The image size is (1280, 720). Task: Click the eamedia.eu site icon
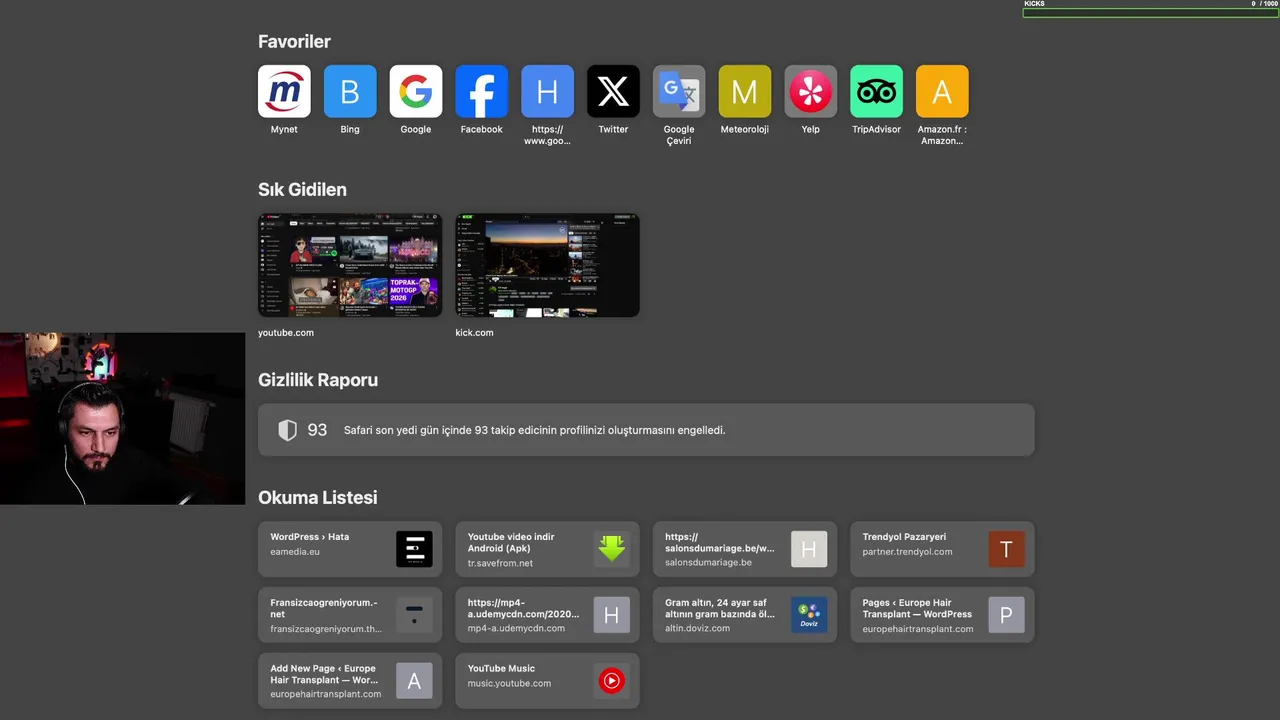[x=414, y=549]
